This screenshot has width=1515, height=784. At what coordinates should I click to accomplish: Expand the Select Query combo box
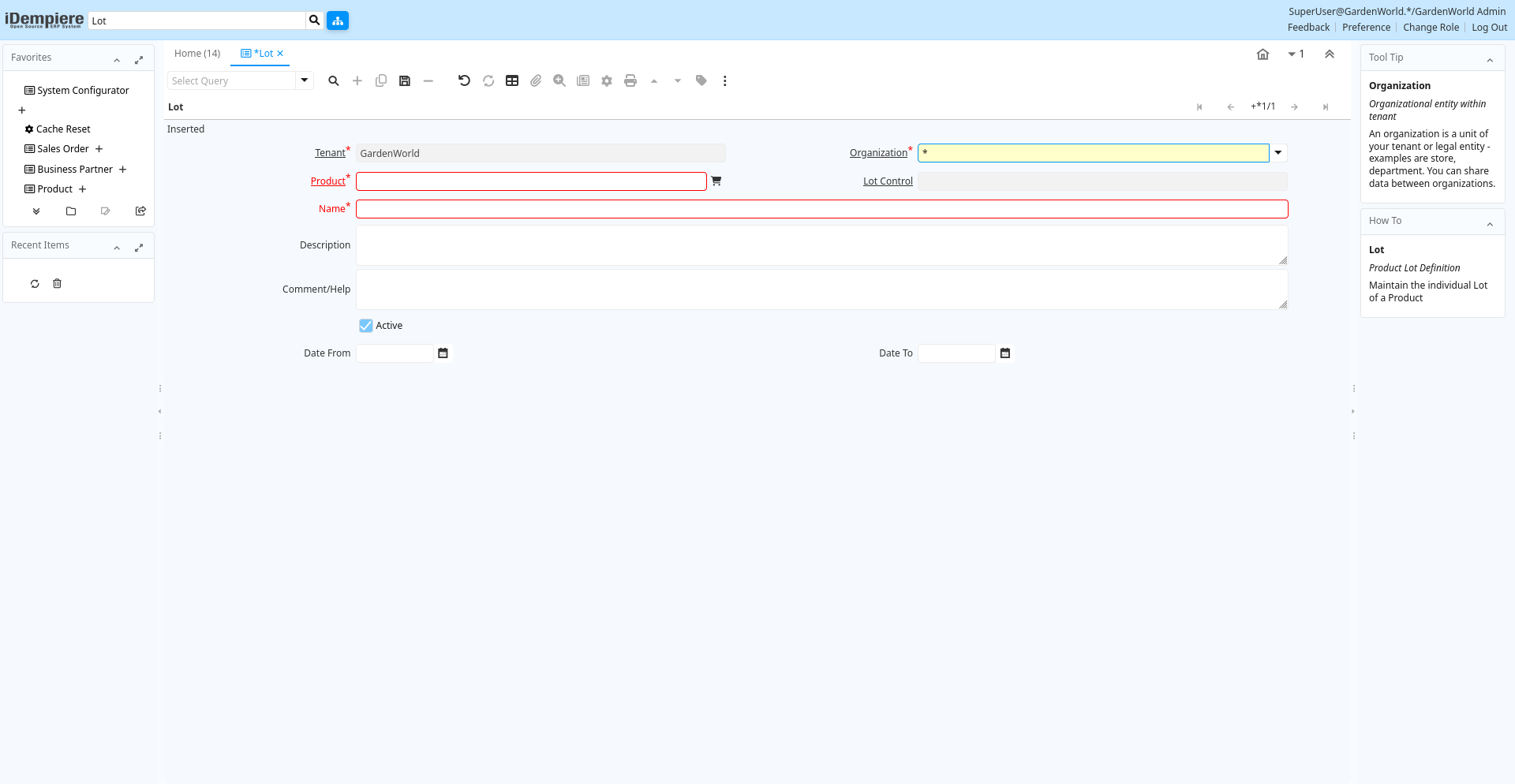pyautogui.click(x=305, y=80)
